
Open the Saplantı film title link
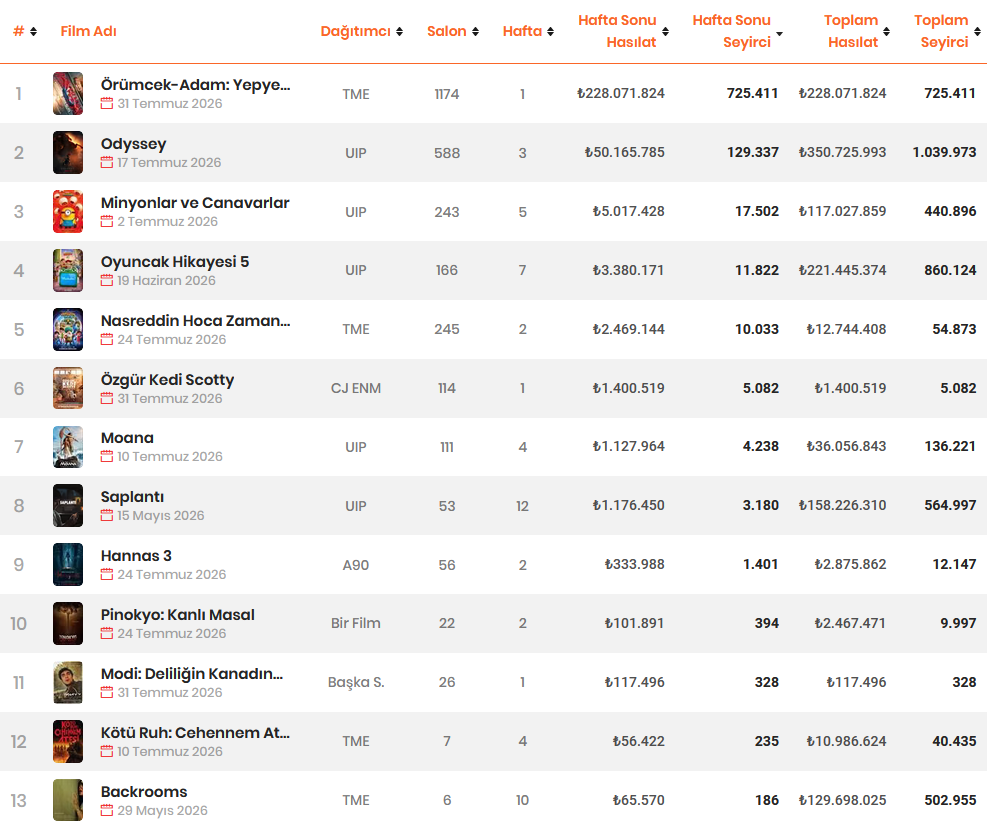point(132,497)
